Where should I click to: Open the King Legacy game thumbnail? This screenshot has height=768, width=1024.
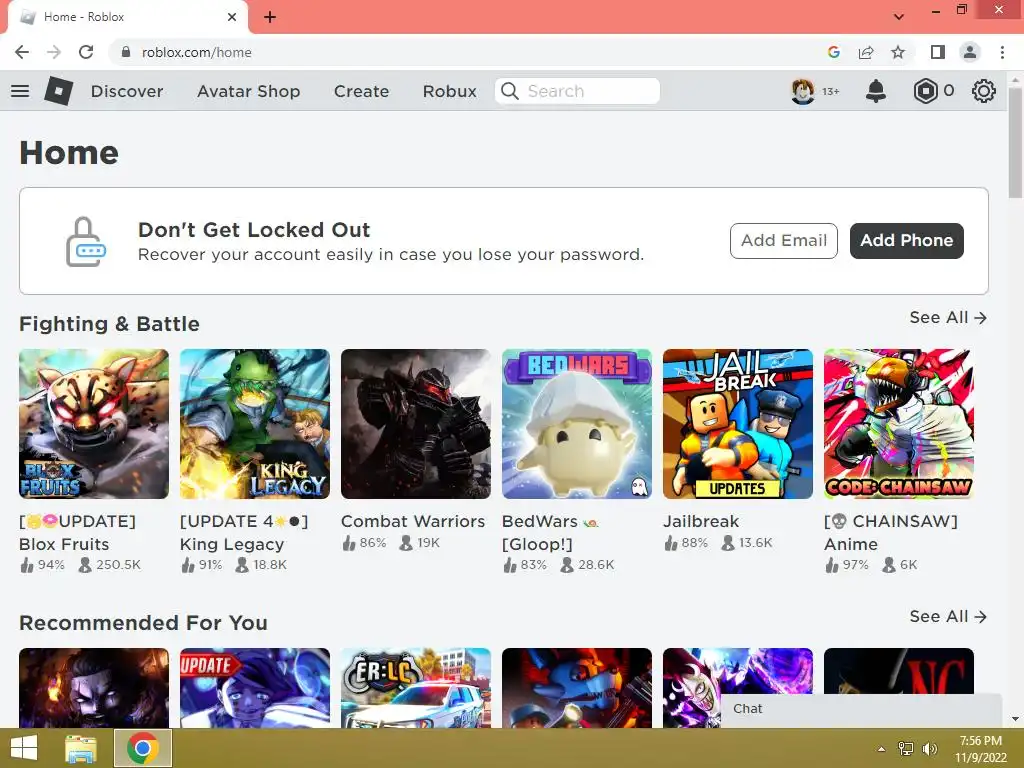(x=255, y=424)
